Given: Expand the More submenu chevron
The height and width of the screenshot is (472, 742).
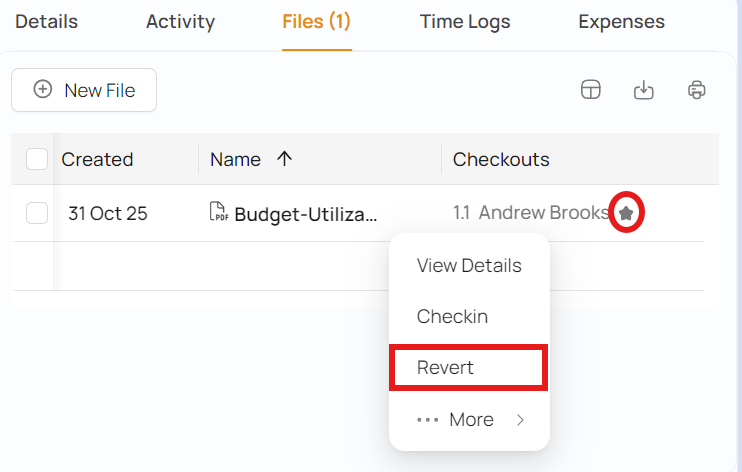Looking at the screenshot, I should point(520,420).
